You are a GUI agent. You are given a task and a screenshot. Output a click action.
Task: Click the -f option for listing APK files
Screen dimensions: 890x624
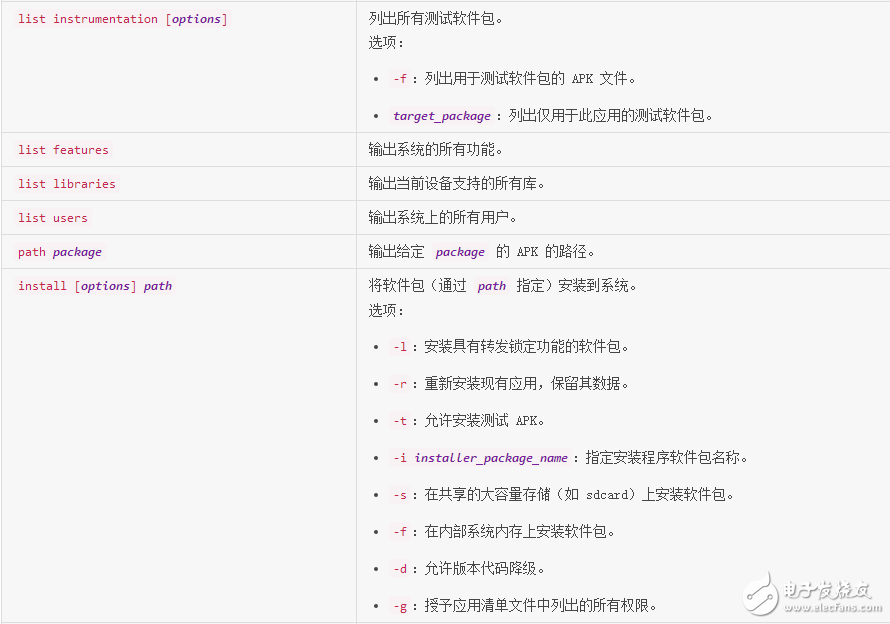[x=400, y=79]
